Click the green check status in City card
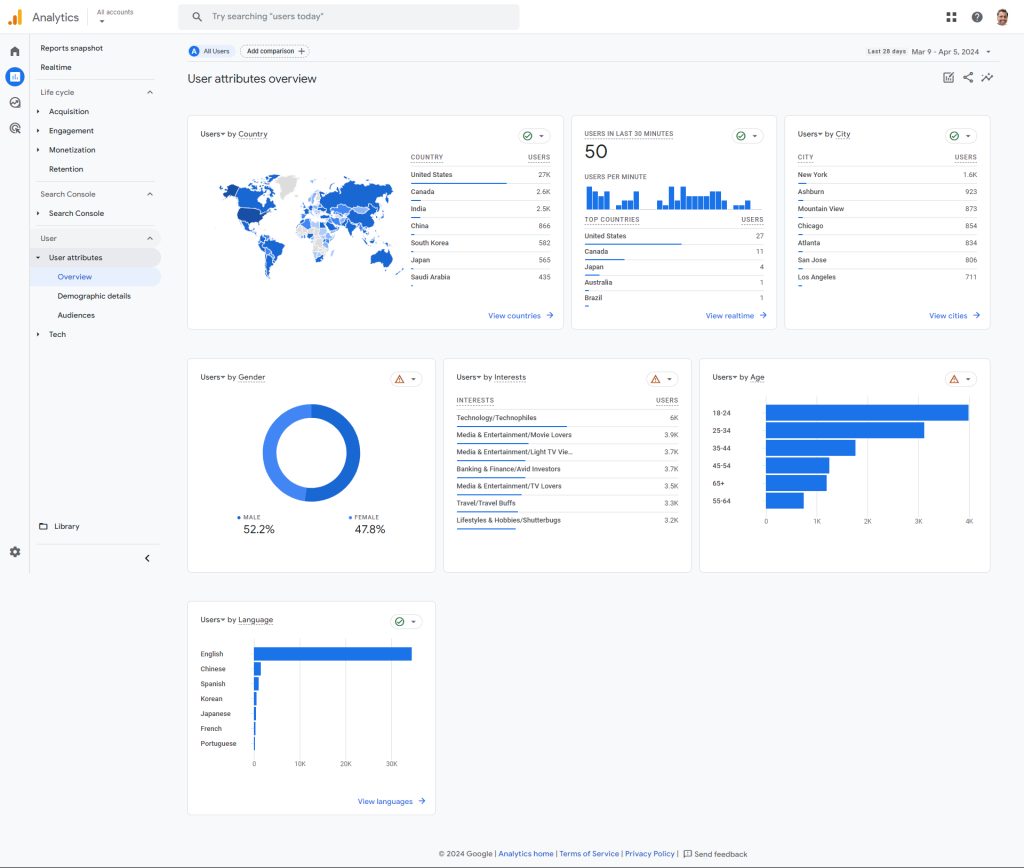 pyautogui.click(x=954, y=136)
